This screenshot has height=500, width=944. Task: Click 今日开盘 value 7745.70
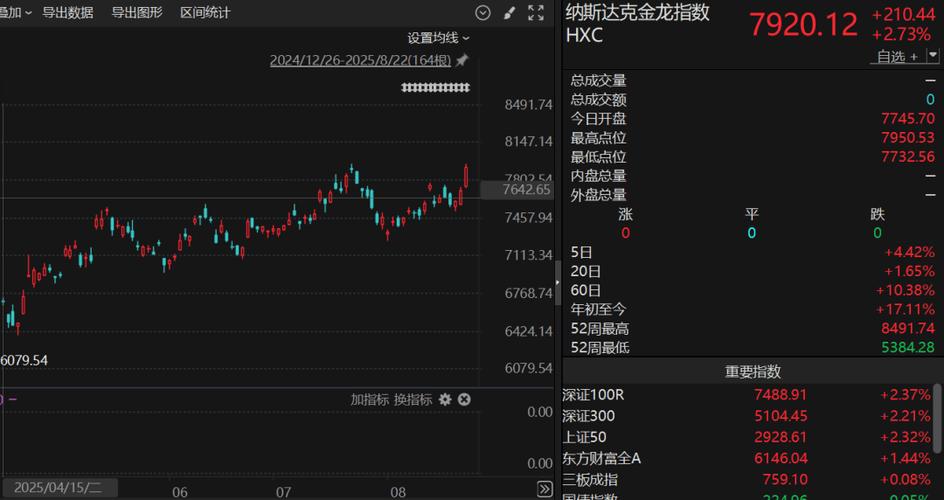tap(907, 119)
